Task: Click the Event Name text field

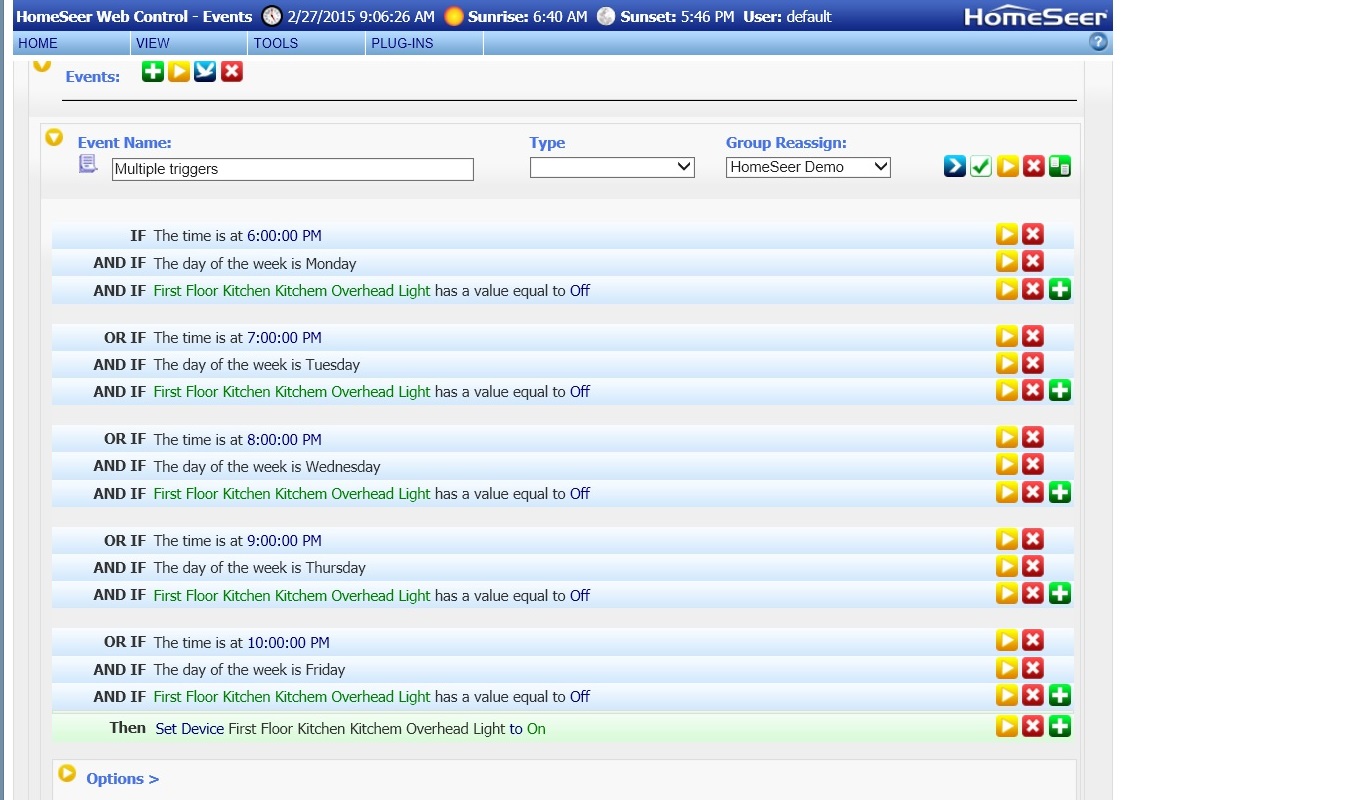Action: pyautogui.click(x=293, y=169)
